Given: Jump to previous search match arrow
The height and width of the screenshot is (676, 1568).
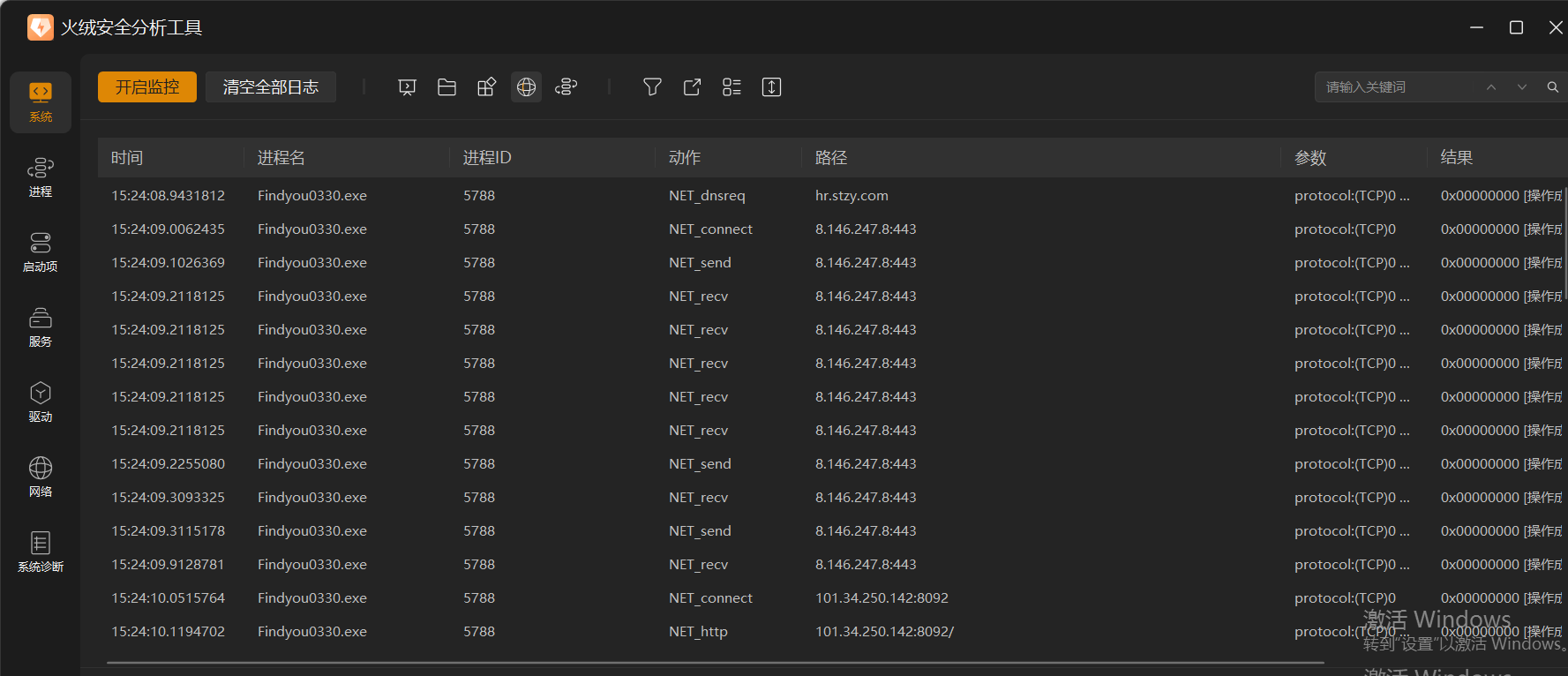Looking at the screenshot, I should 1491,87.
